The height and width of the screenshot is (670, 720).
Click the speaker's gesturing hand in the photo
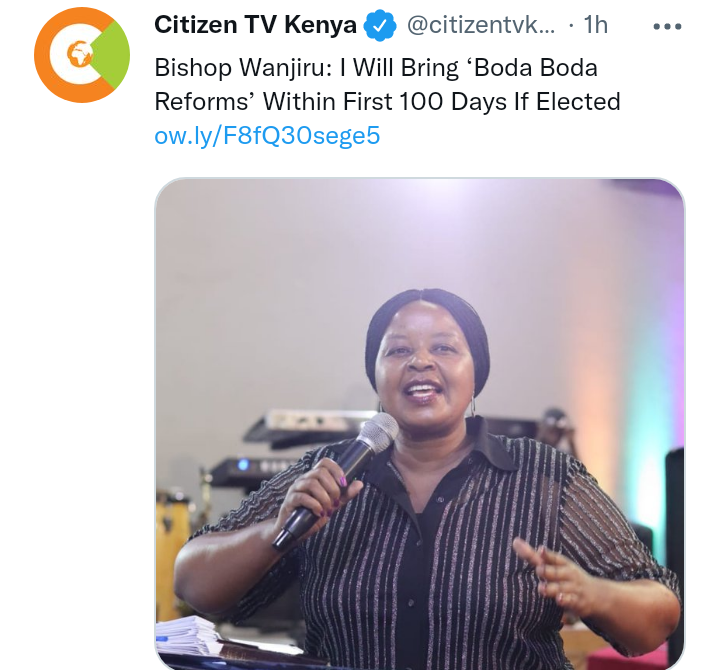coord(560,574)
